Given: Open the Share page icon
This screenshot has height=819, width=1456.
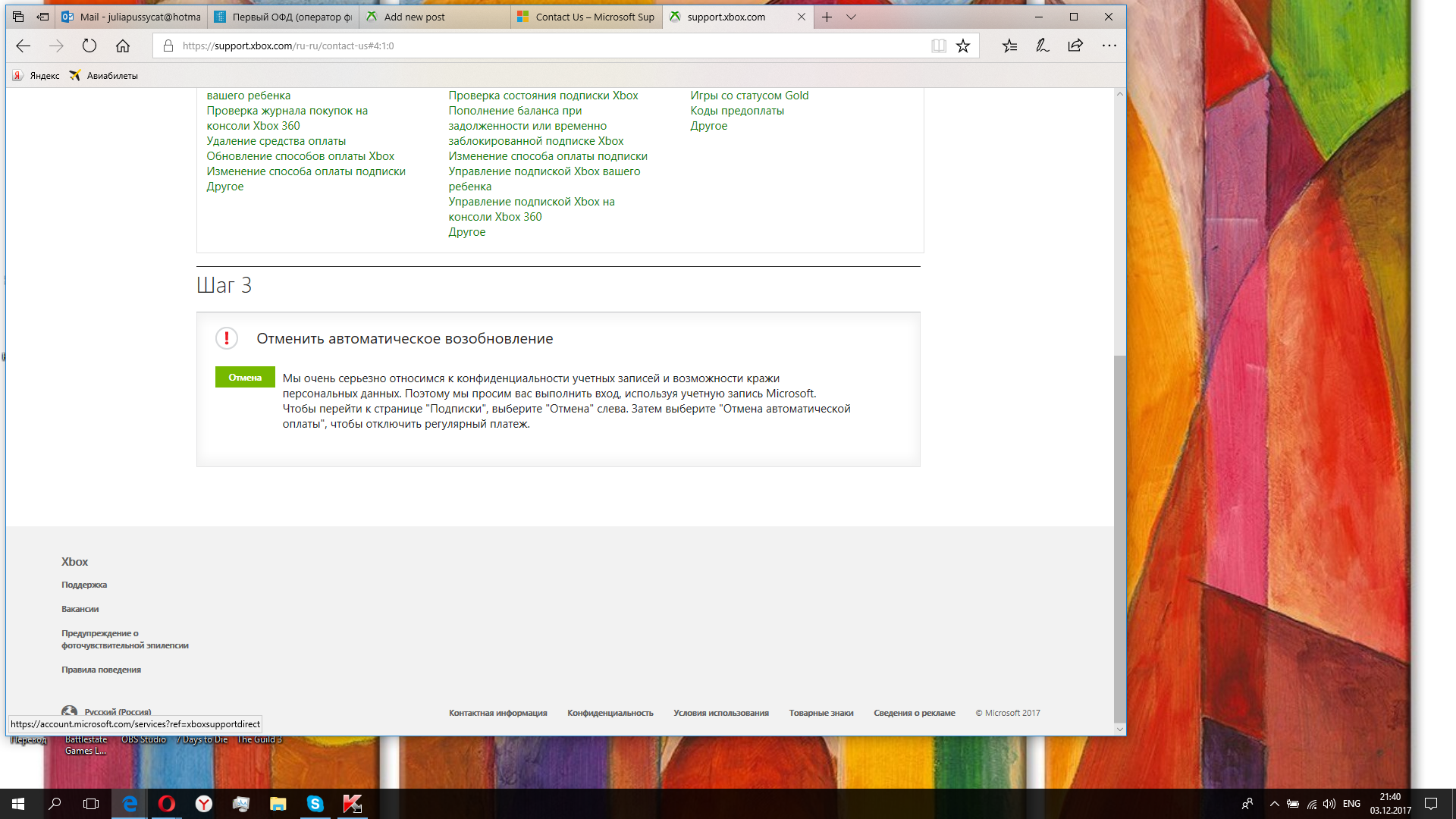Looking at the screenshot, I should point(1075,45).
